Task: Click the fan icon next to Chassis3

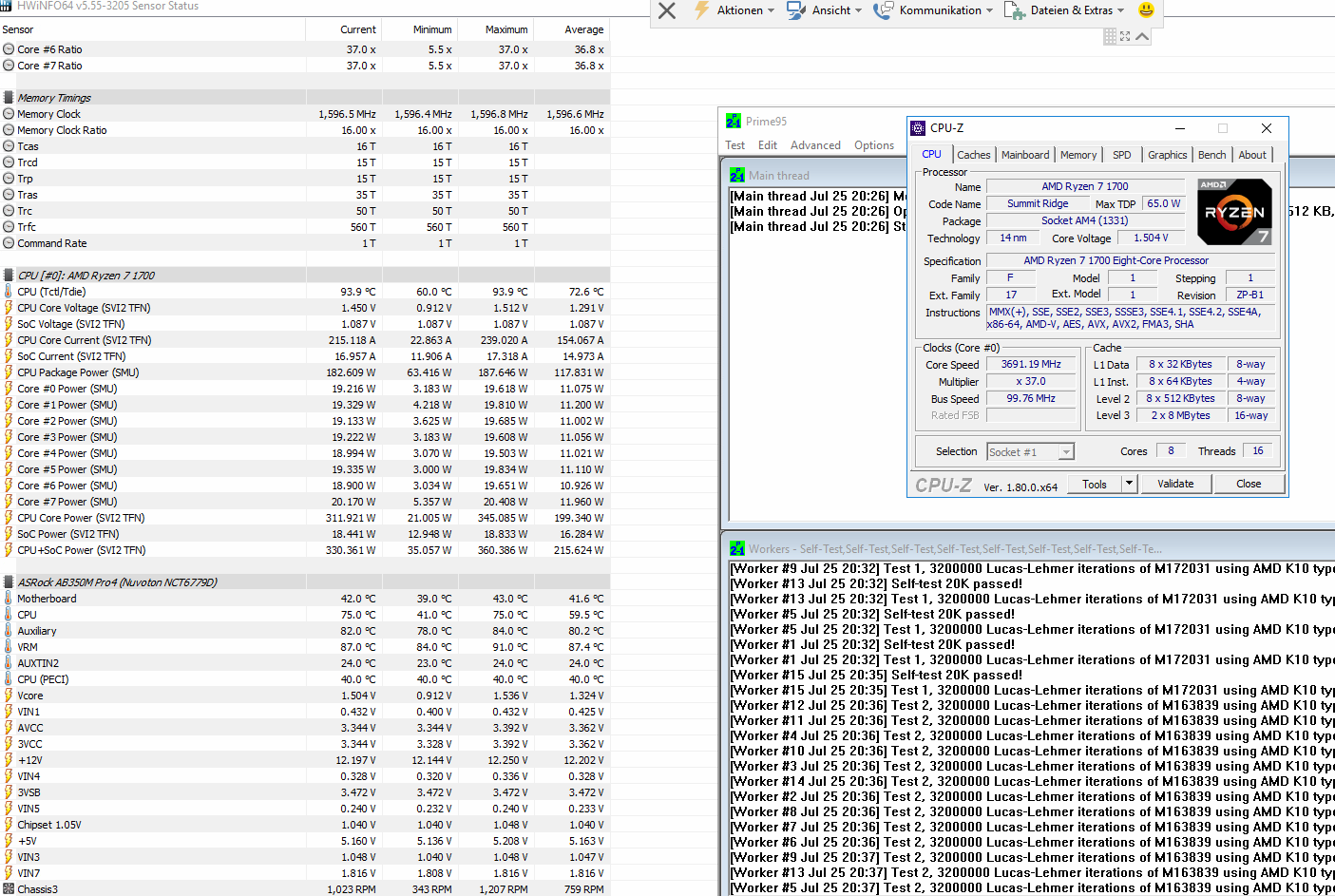Action: click(x=9, y=889)
